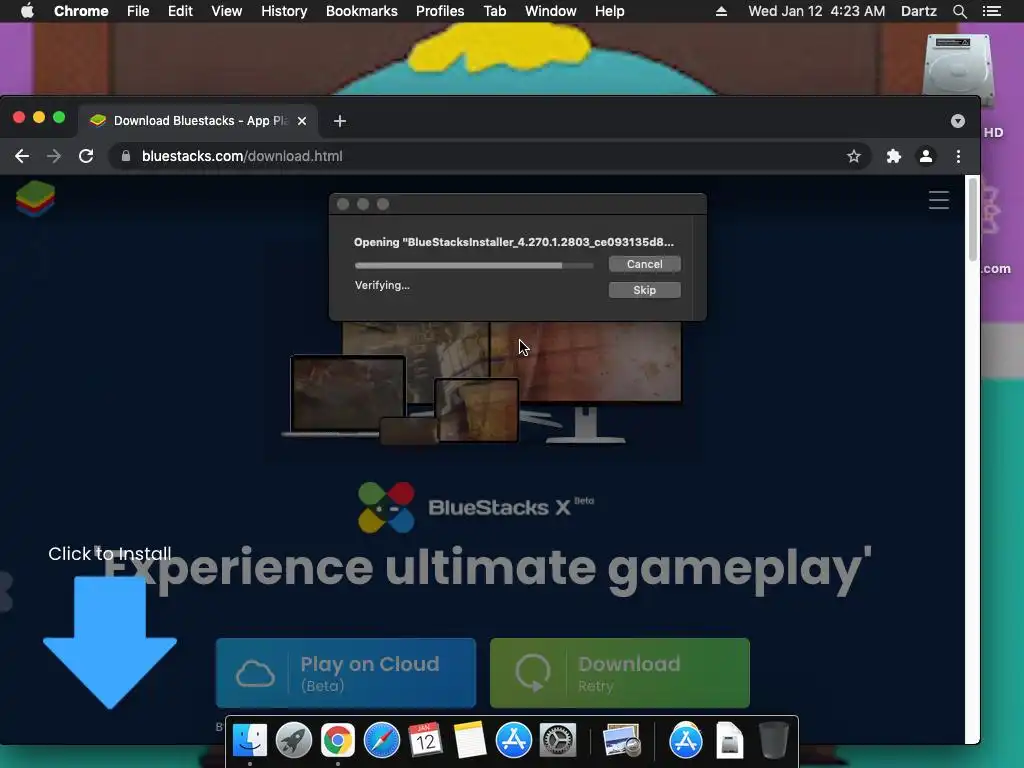Open the Bookmarks menu
The image size is (1024, 768).
[x=362, y=11]
